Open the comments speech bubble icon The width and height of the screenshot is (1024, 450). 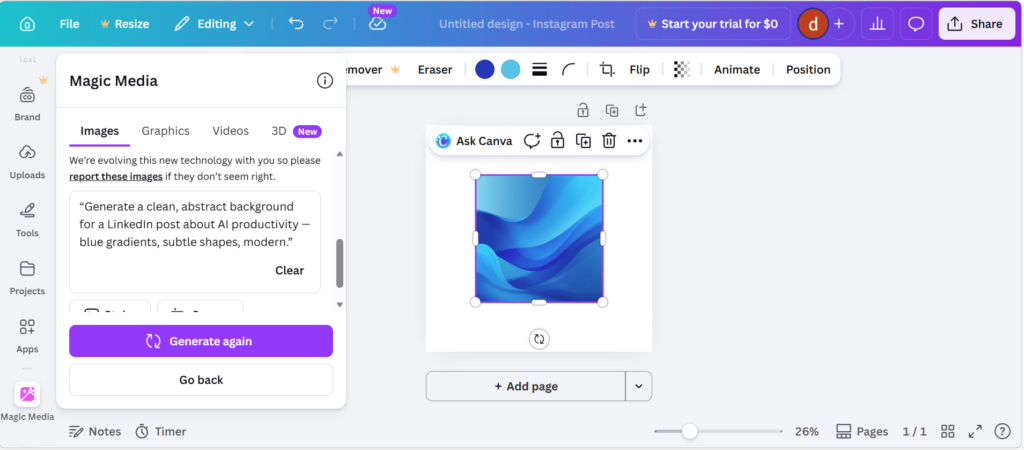[915, 23]
